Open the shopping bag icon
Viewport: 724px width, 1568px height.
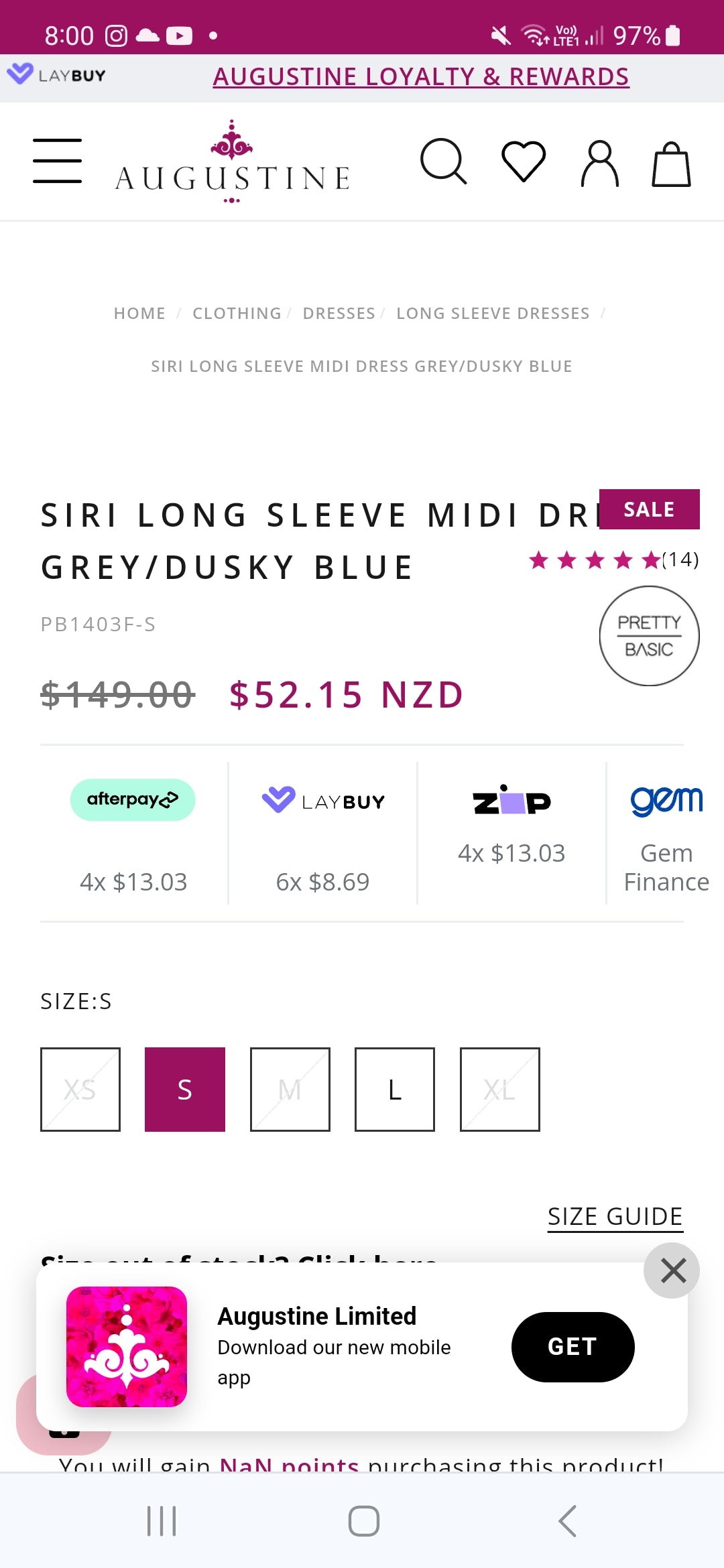point(671,164)
